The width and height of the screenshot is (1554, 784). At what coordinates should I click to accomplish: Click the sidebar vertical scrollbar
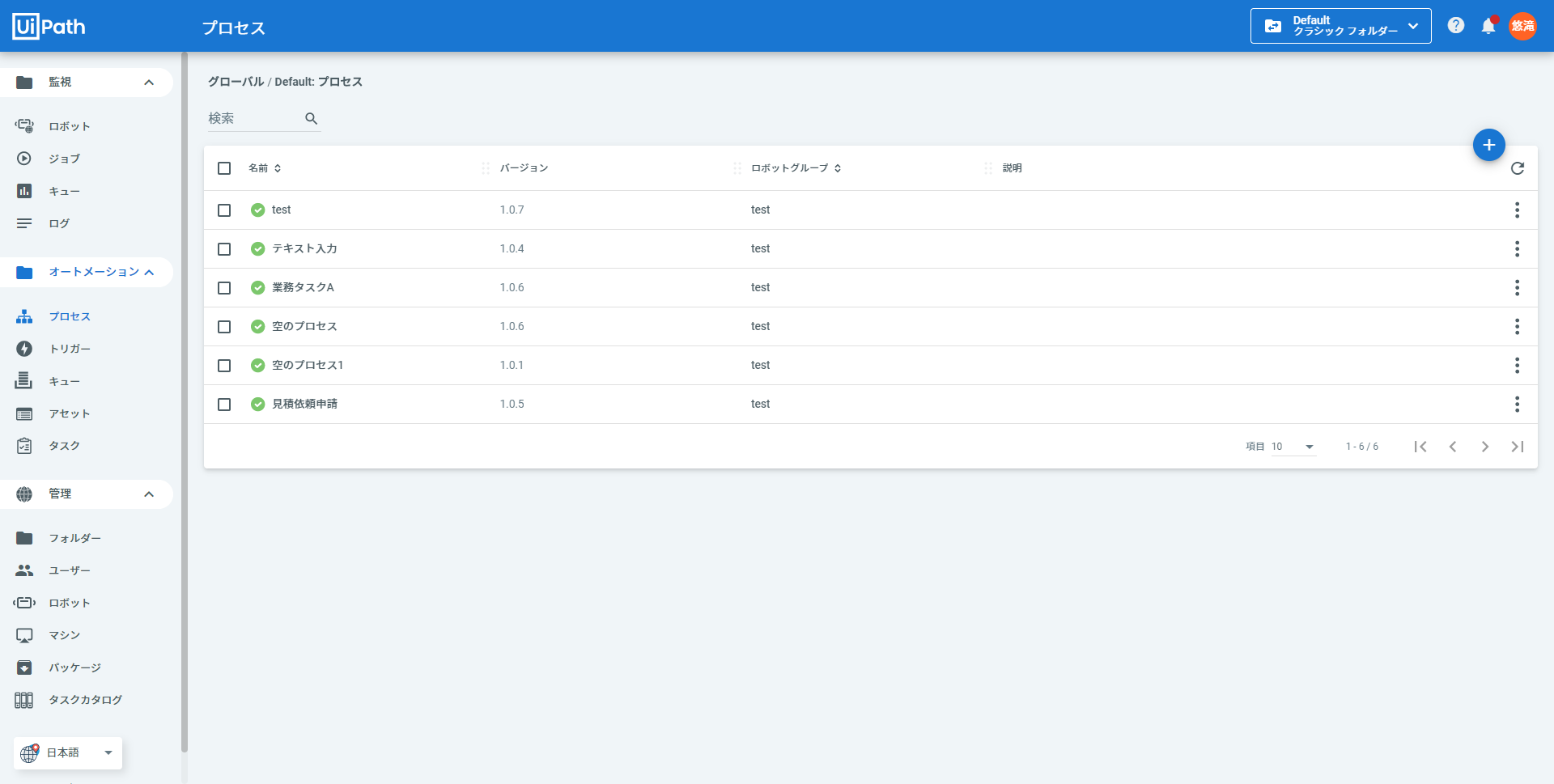[185, 405]
